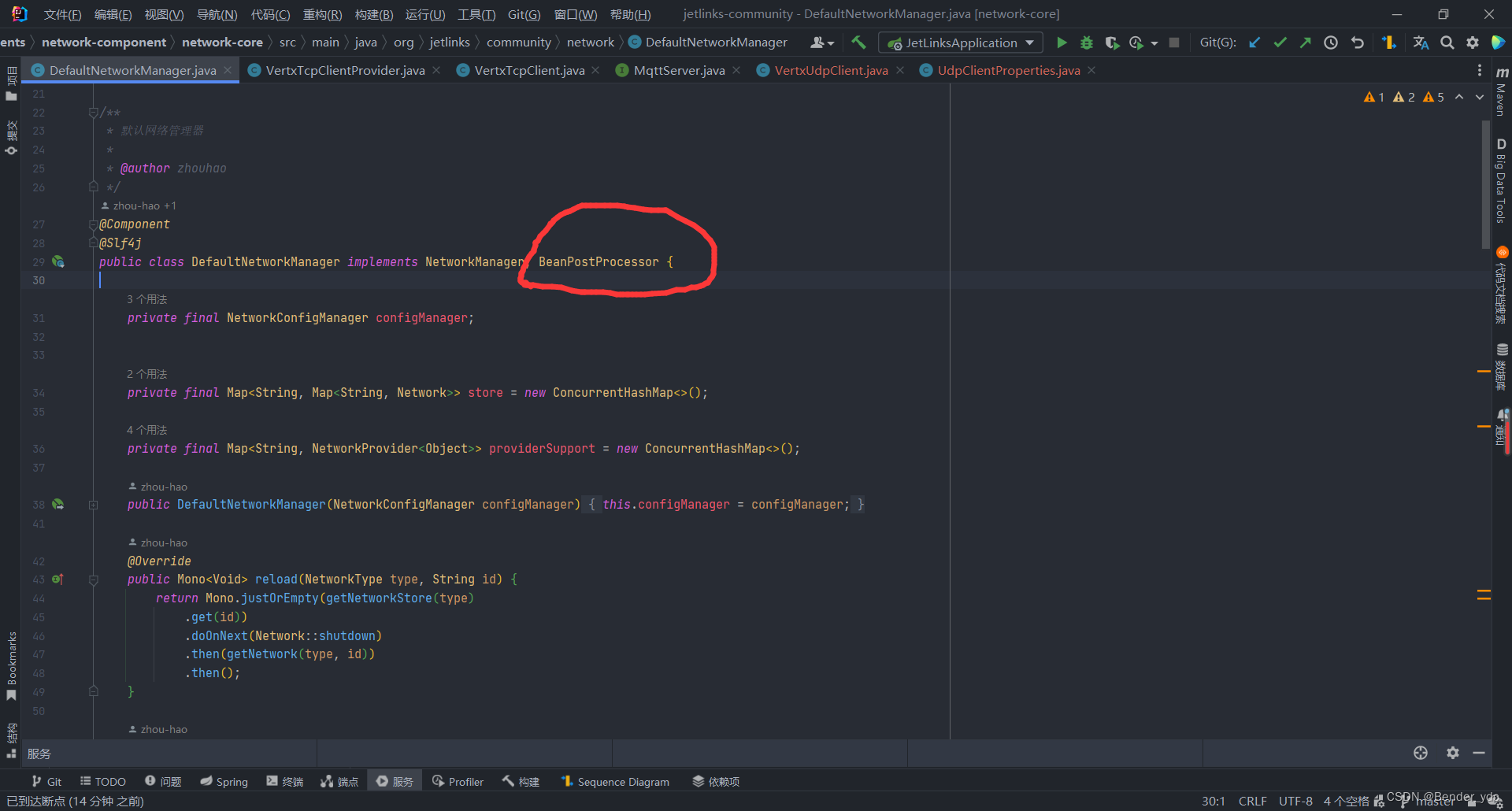
Task: Expand the folded constructor on line 38
Action: click(x=93, y=505)
